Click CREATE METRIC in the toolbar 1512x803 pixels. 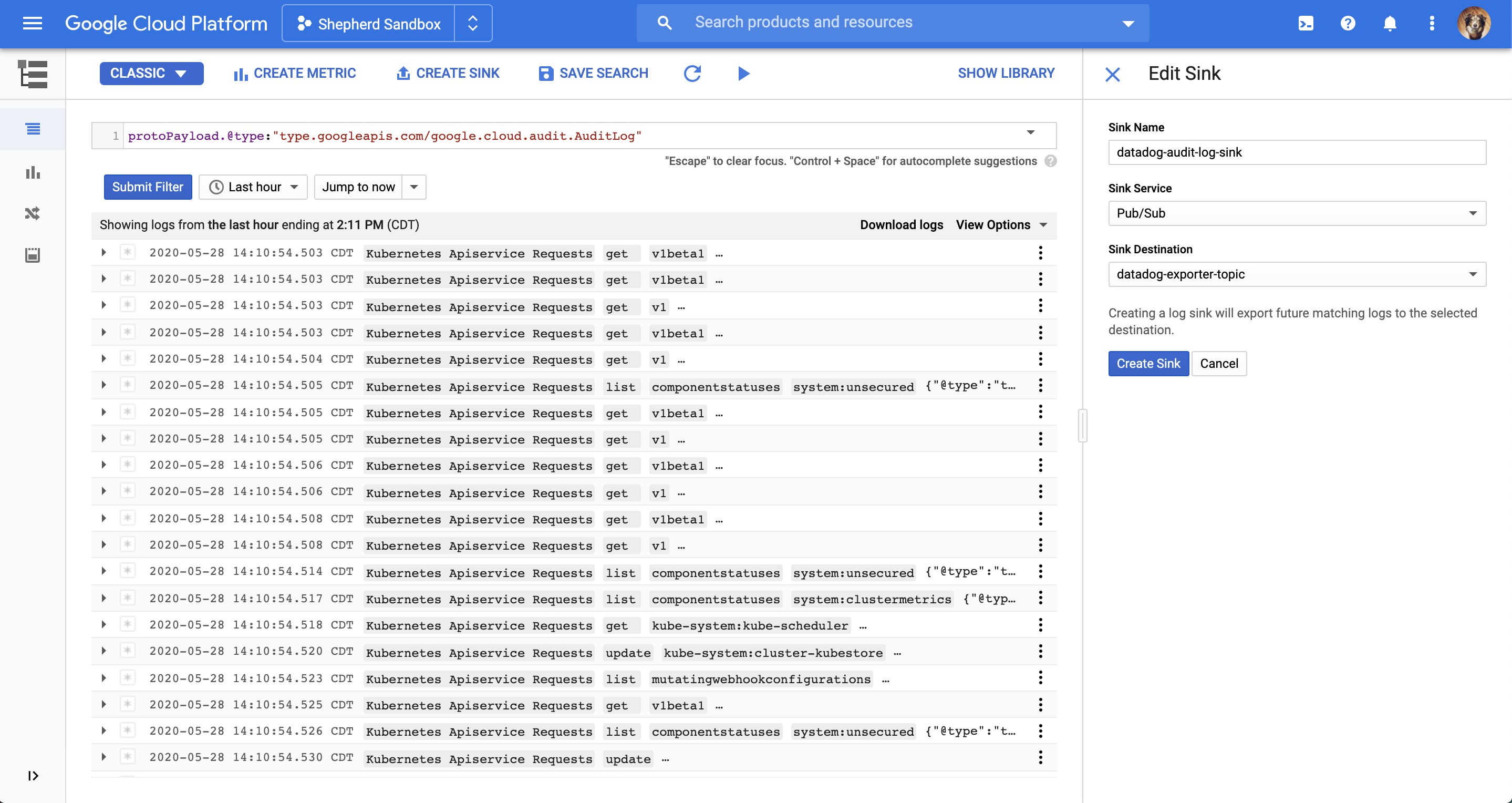coord(295,74)
